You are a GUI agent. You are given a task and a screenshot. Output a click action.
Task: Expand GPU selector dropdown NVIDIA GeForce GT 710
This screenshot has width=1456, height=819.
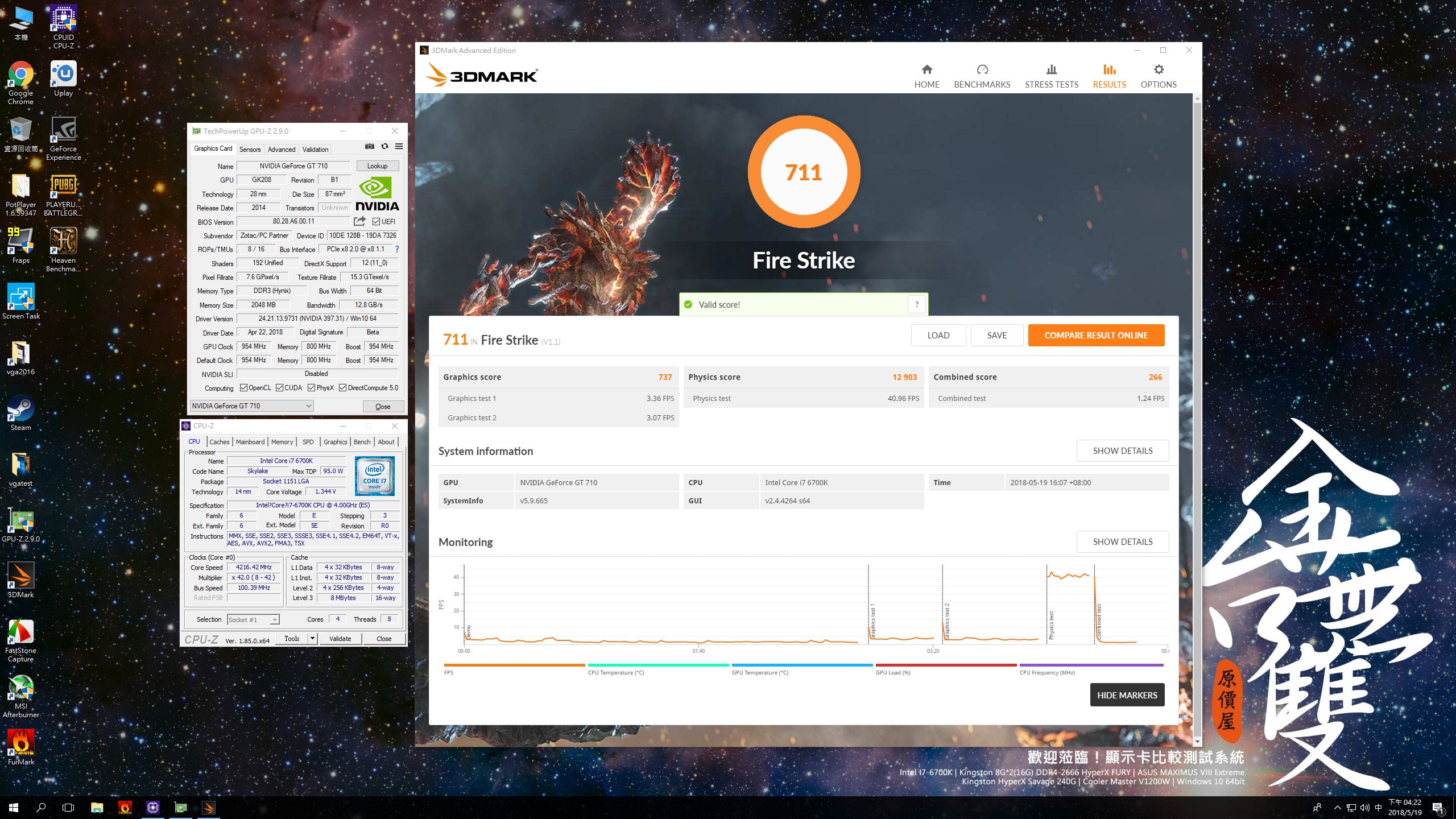click(x=251, y=406)
